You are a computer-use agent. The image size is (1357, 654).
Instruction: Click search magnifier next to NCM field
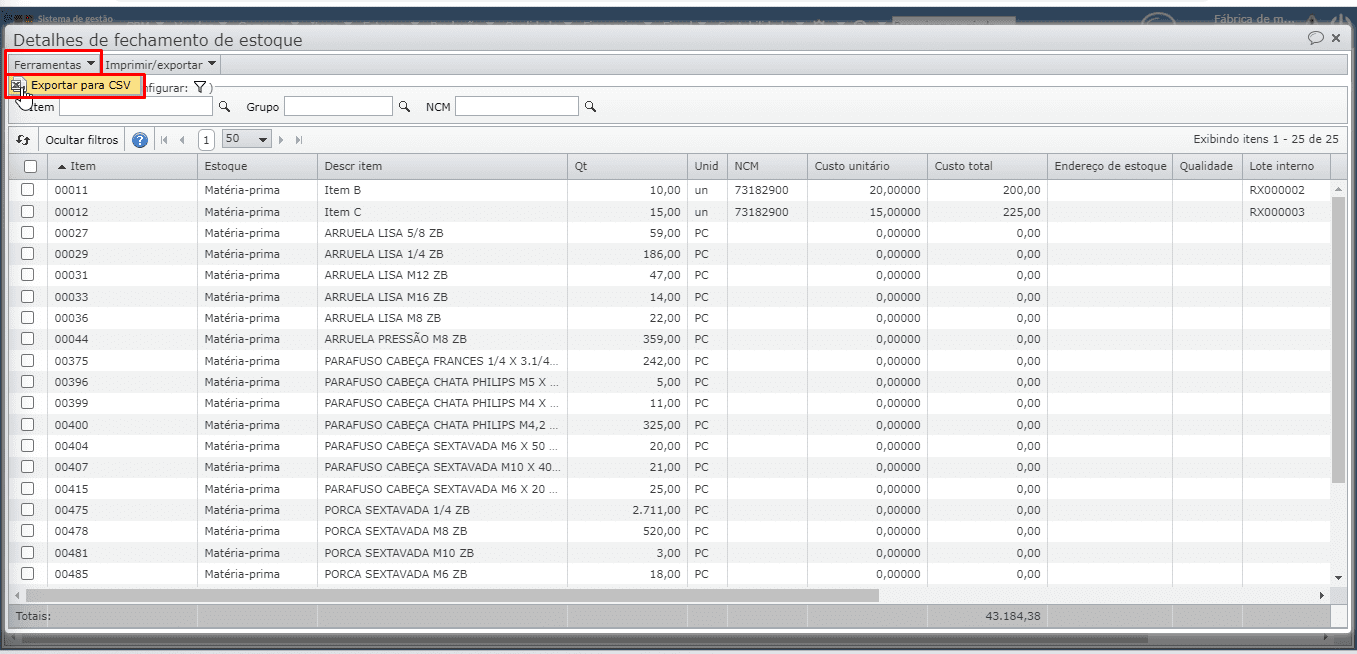590,106
